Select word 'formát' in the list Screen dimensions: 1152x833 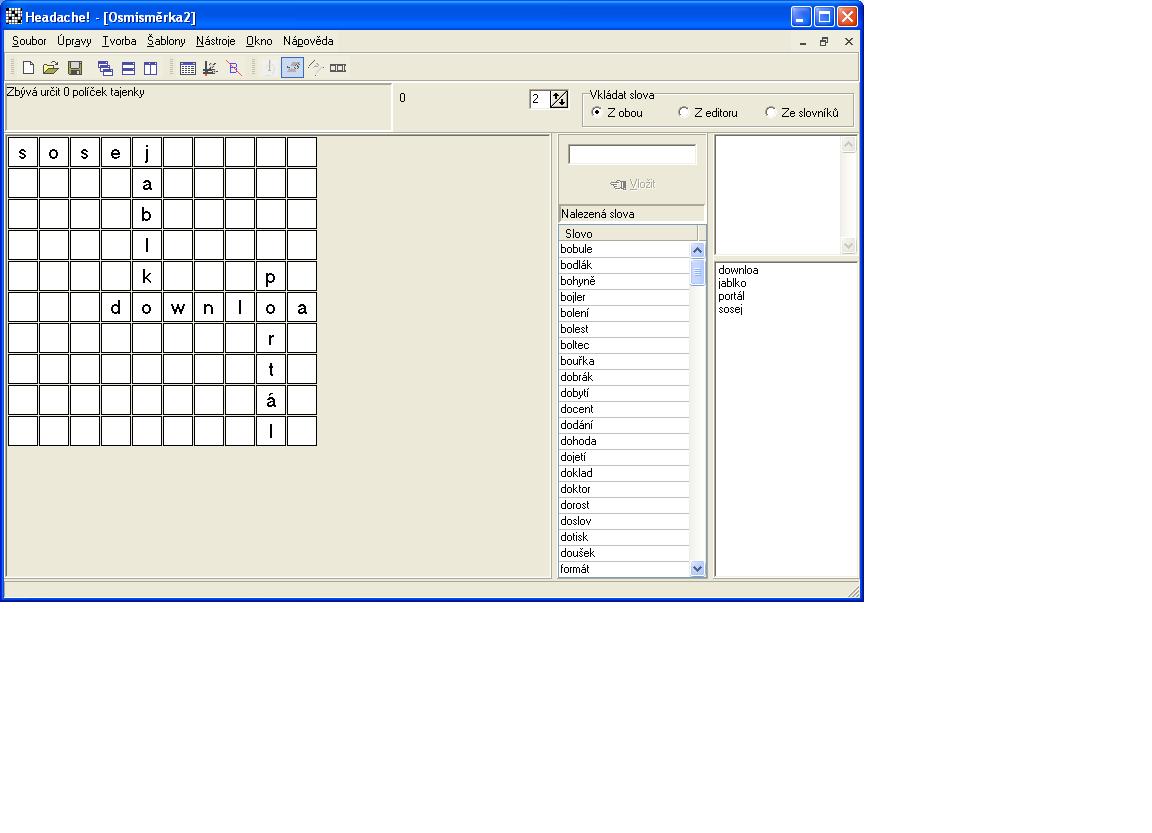[624, 569]
